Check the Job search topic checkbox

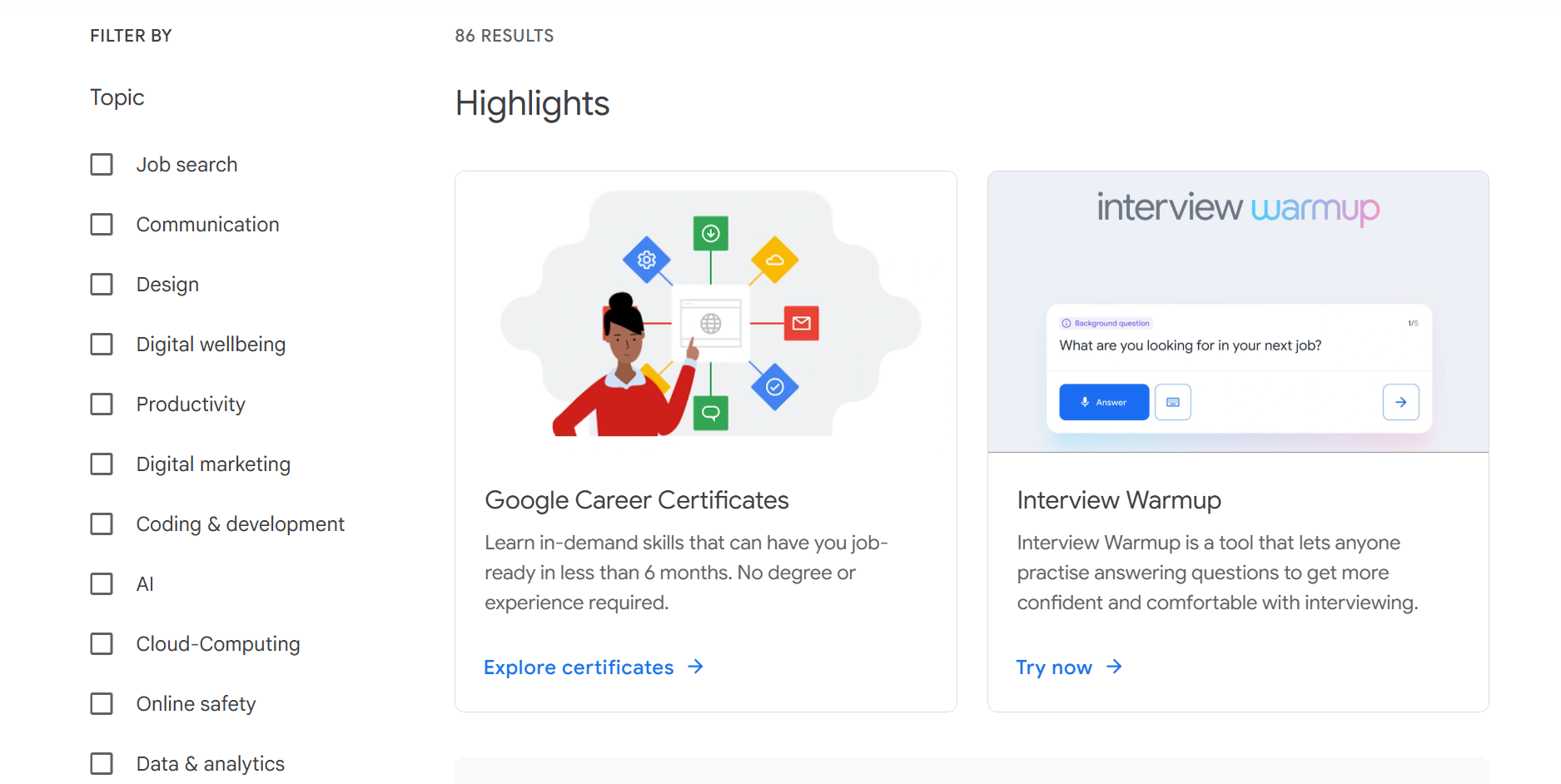[x=102, y=165]
